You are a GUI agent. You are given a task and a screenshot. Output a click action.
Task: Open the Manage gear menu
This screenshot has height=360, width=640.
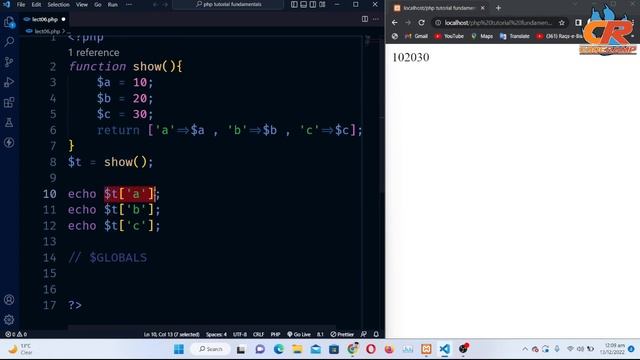(x=9, y=320)
